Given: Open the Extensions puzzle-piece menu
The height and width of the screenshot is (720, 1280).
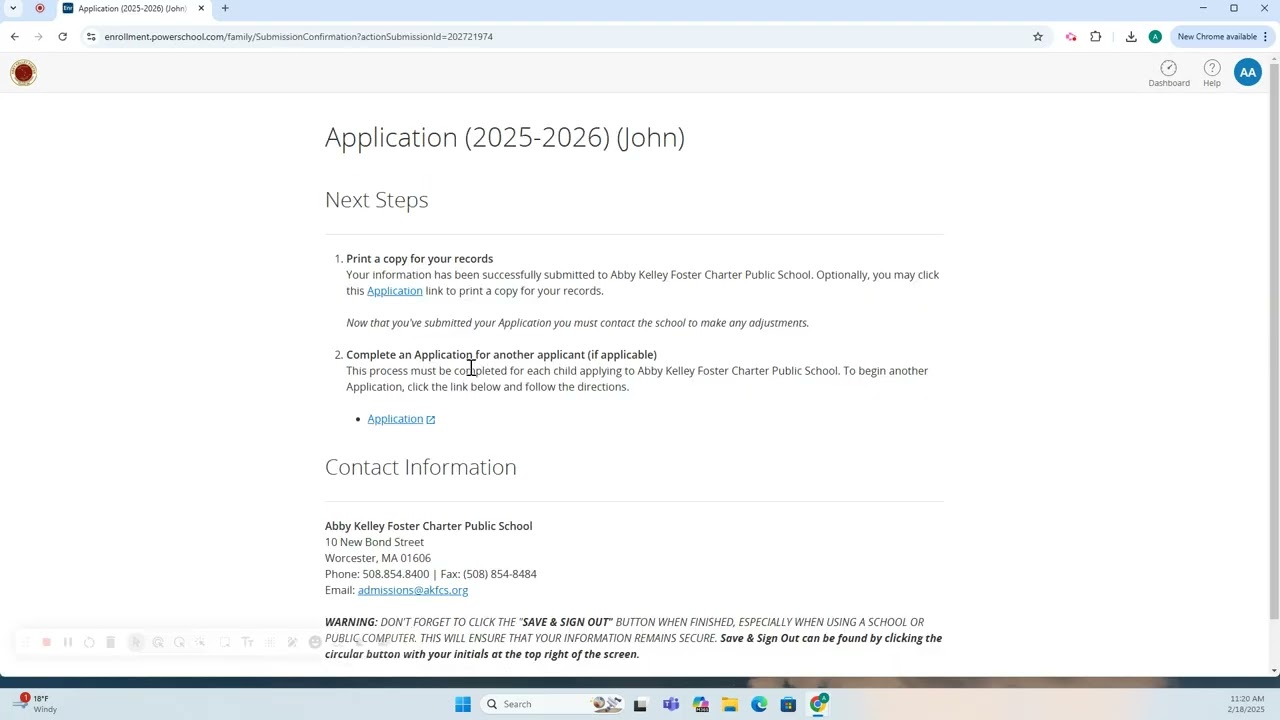Looking at the screenshot, I should (1096, 37).
